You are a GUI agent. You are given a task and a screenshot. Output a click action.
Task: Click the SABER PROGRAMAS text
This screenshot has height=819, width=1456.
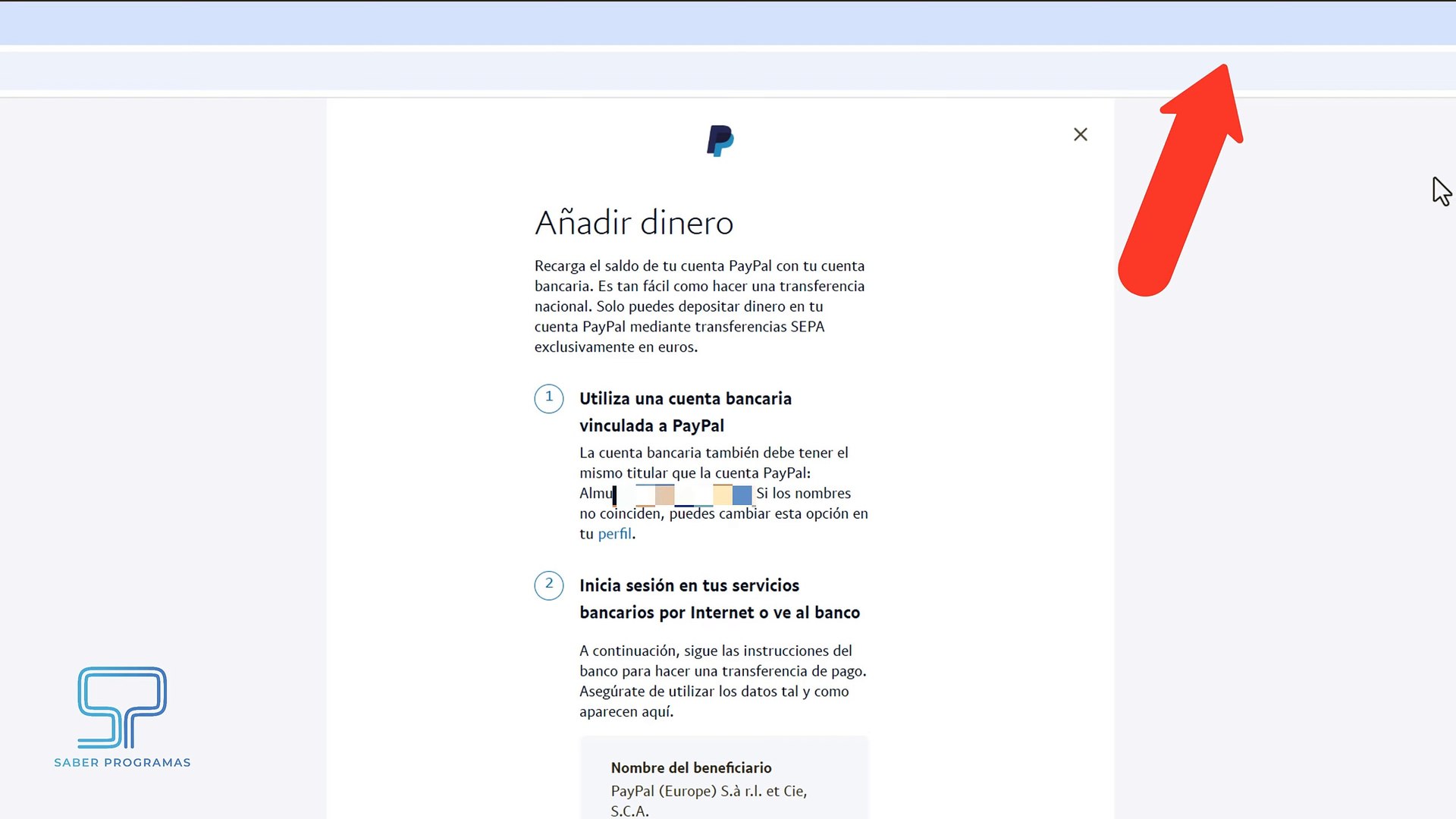point(122,763)
